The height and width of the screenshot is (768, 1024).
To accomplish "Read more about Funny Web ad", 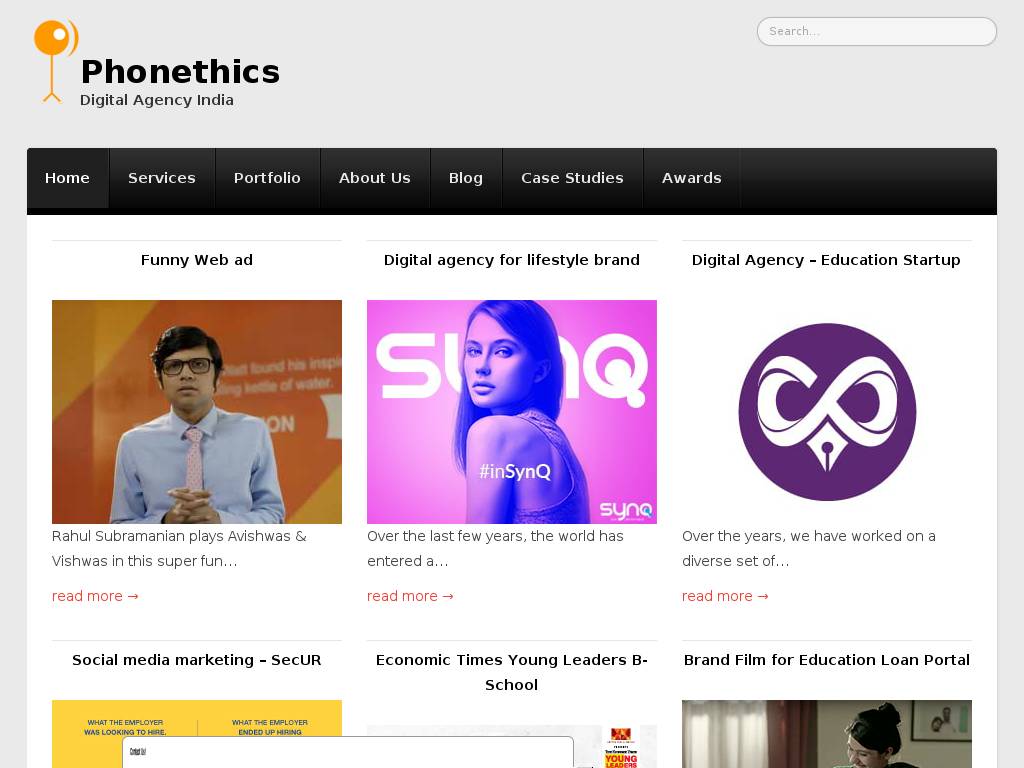I will pos(95,596).
